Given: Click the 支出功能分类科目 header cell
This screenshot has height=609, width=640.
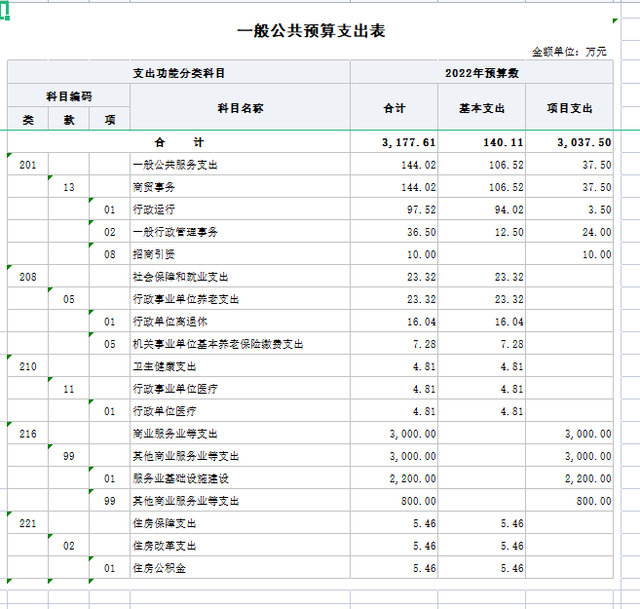Looking at the screenshot, I should coord(179,73).
